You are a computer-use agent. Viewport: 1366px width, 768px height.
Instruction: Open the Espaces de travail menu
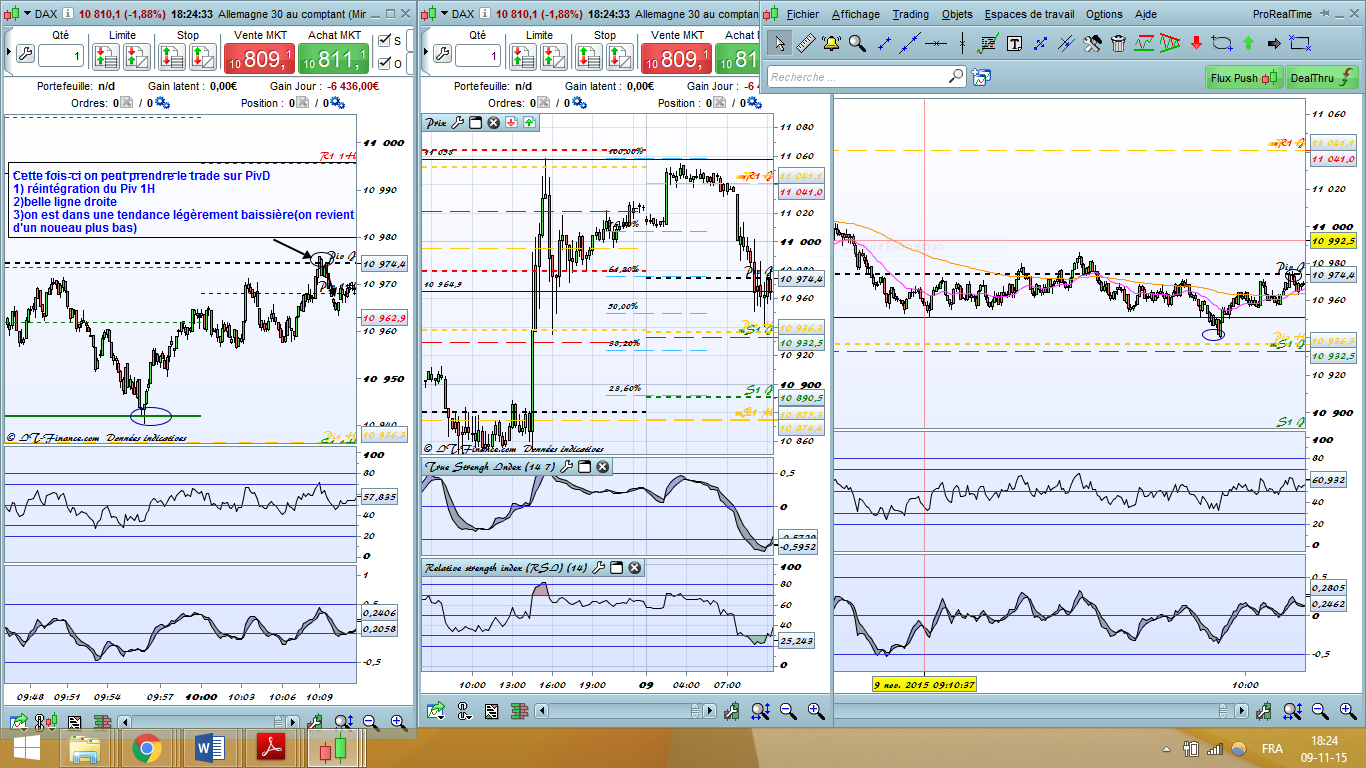(x=1029, y=14)
